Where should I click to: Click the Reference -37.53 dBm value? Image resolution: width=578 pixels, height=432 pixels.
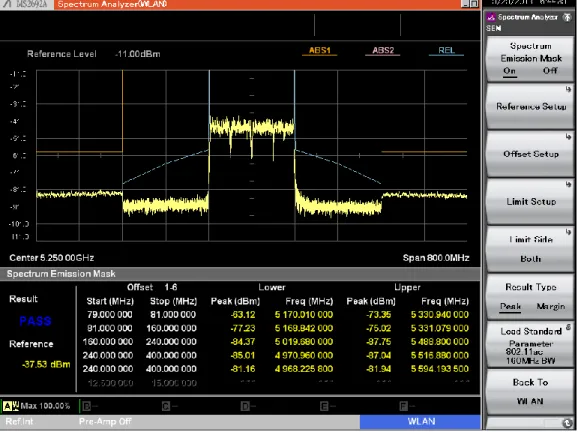pos(46,364)
